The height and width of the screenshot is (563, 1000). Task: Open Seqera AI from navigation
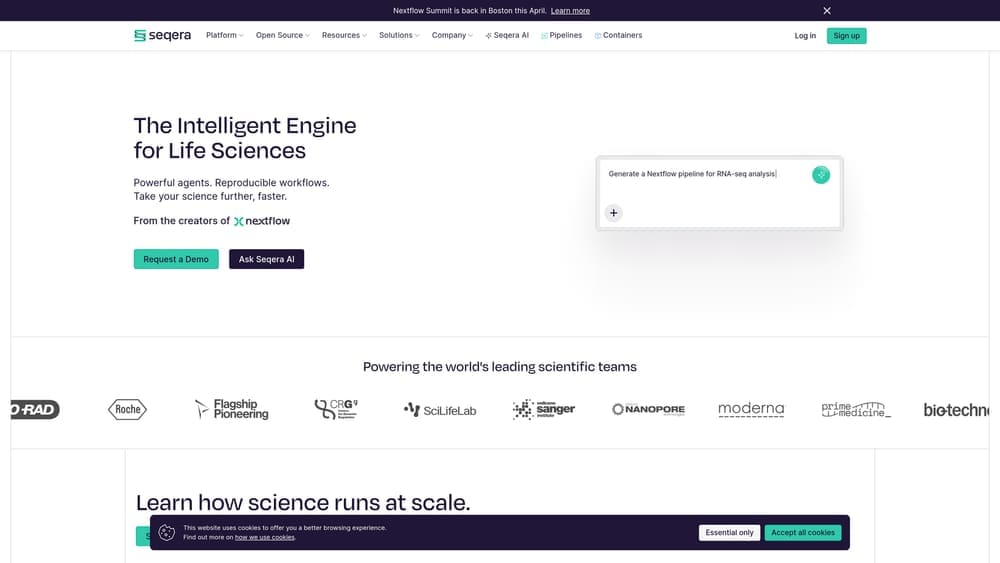(507, 36)
